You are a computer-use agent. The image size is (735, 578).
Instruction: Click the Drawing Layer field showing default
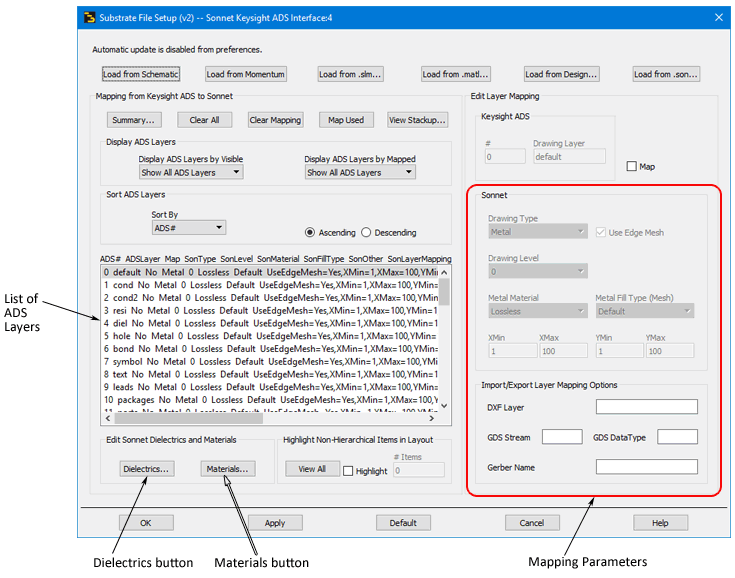569,157
